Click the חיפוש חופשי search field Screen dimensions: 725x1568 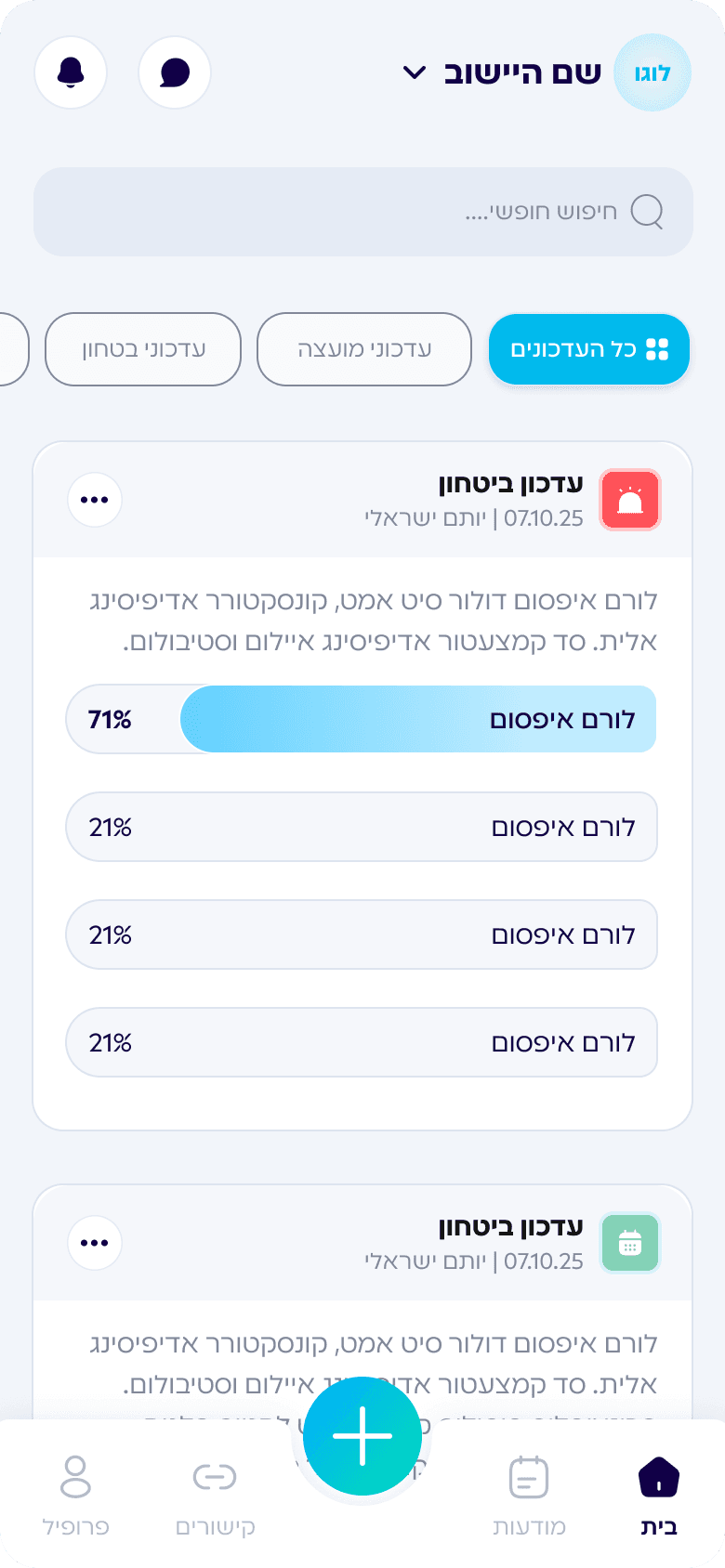point(362,212)
